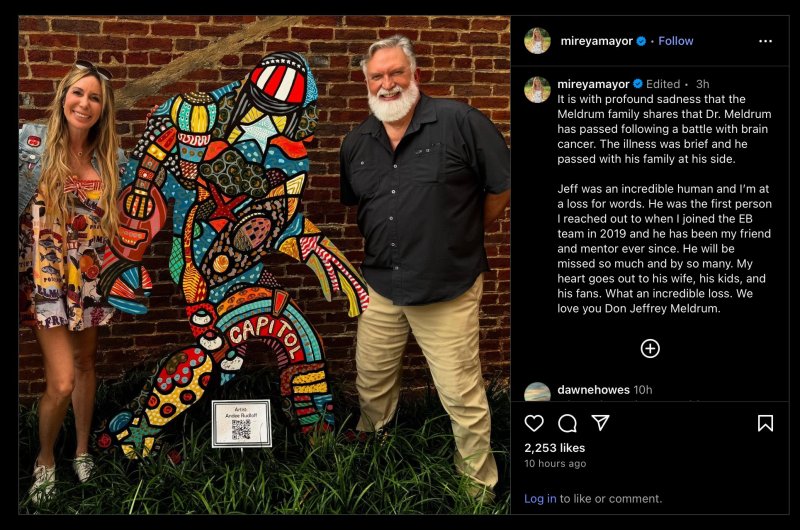
Task: View the 2,253 likes list
Action: pyautogui.click(x=555, y=448)
